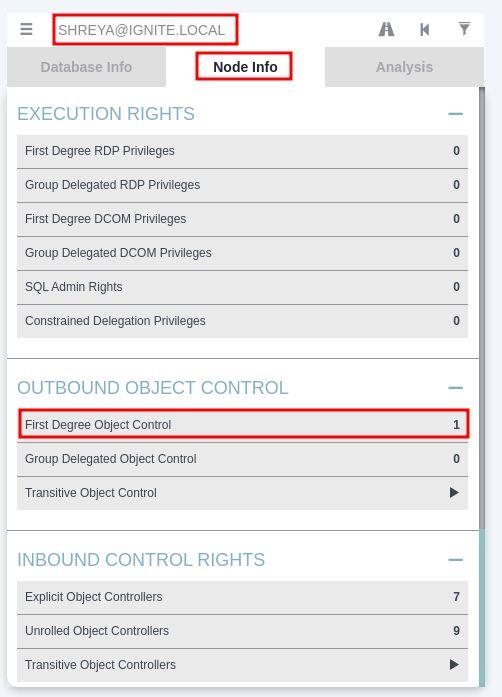The width and height of the screenshot is (502, 697).
Task: Click First Degree RDP Privileges row
Action: 242,151
